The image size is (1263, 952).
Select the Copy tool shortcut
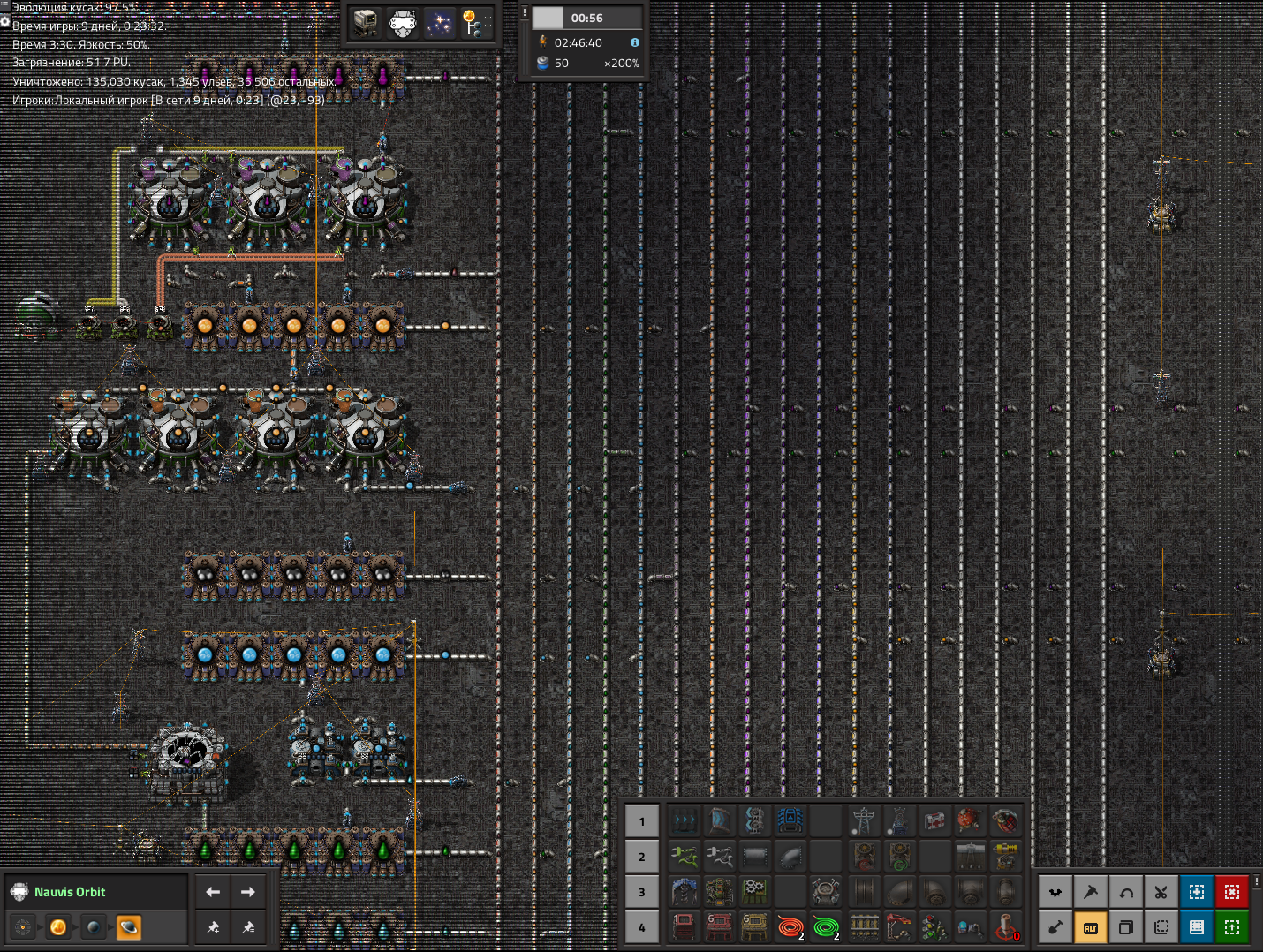[x=1125, y=927]
